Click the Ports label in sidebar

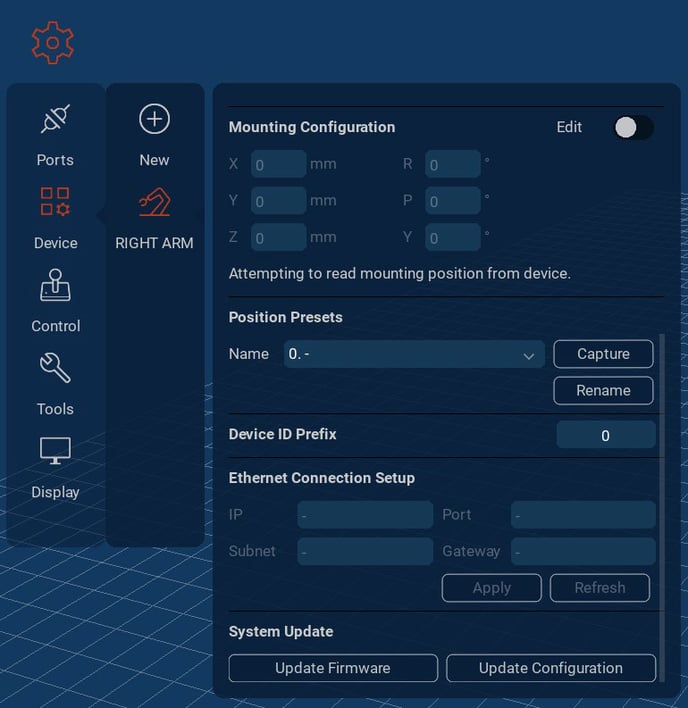[x=55, y=160]
